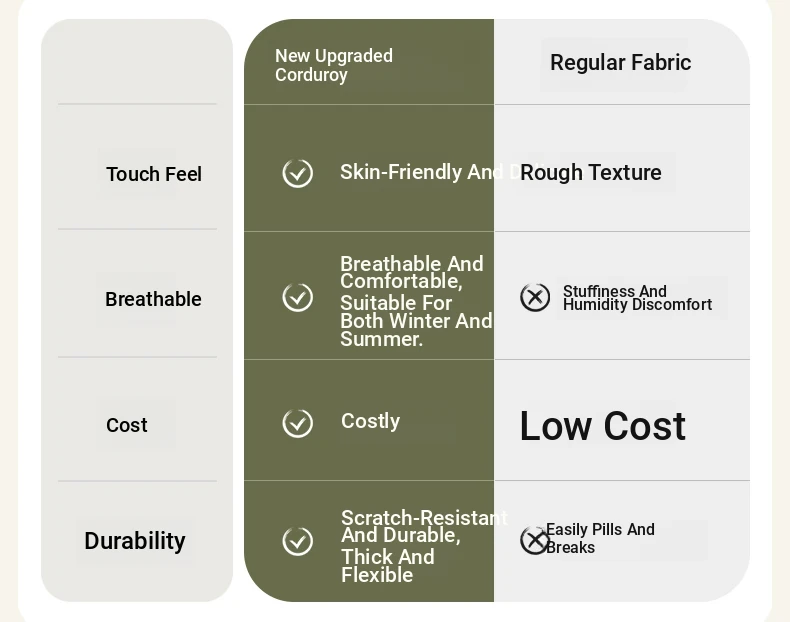Click the Skin-Friendly And text
790x622 pixels.
421,172
